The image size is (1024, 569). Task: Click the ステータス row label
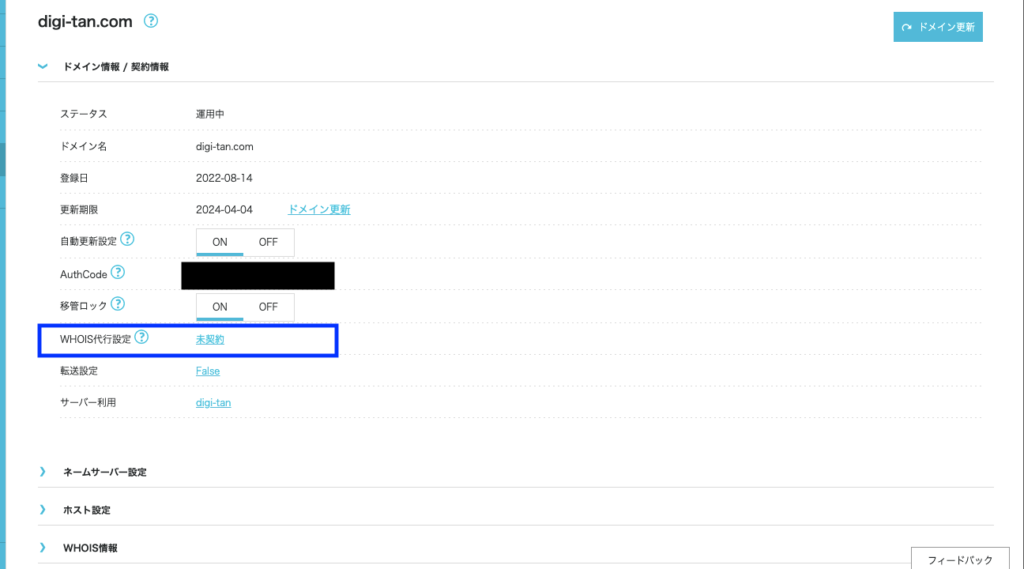point(84,114)
